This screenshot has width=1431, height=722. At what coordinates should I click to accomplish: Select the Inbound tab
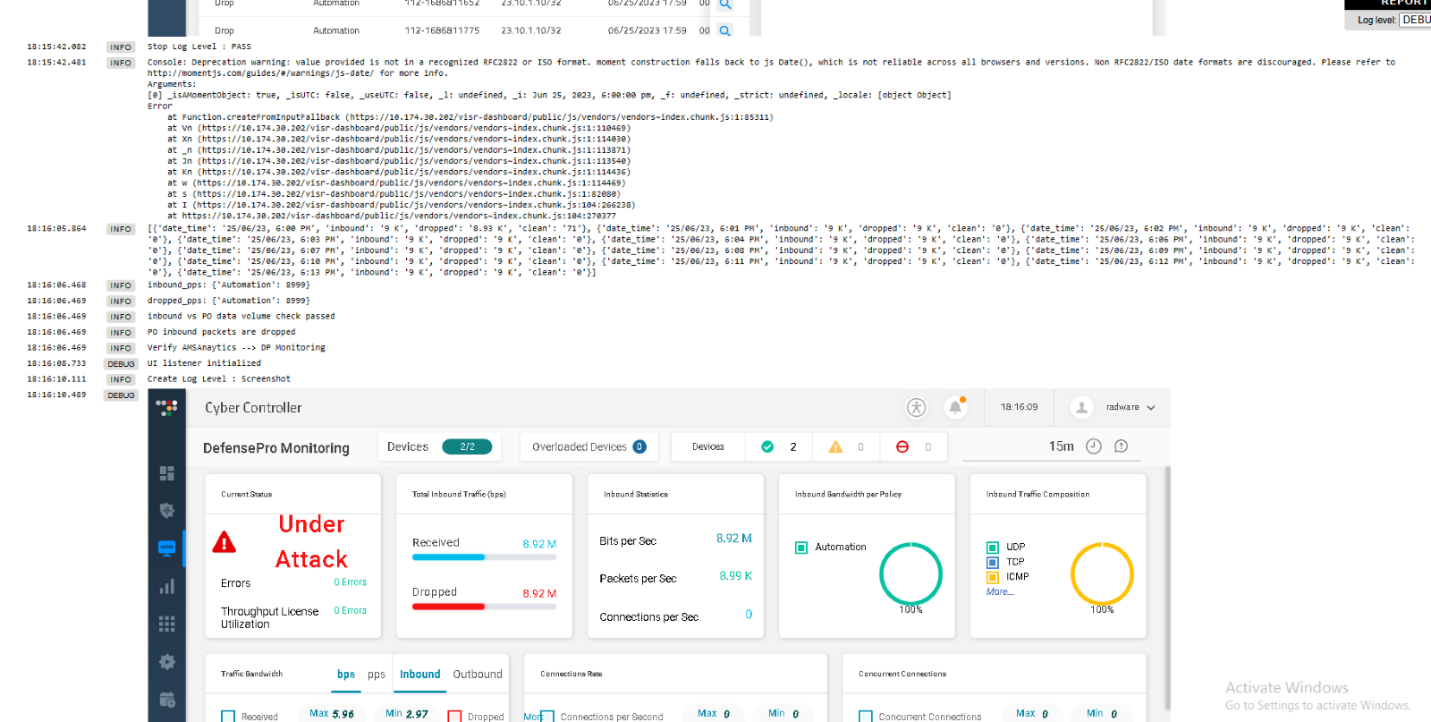coord(420,674)
